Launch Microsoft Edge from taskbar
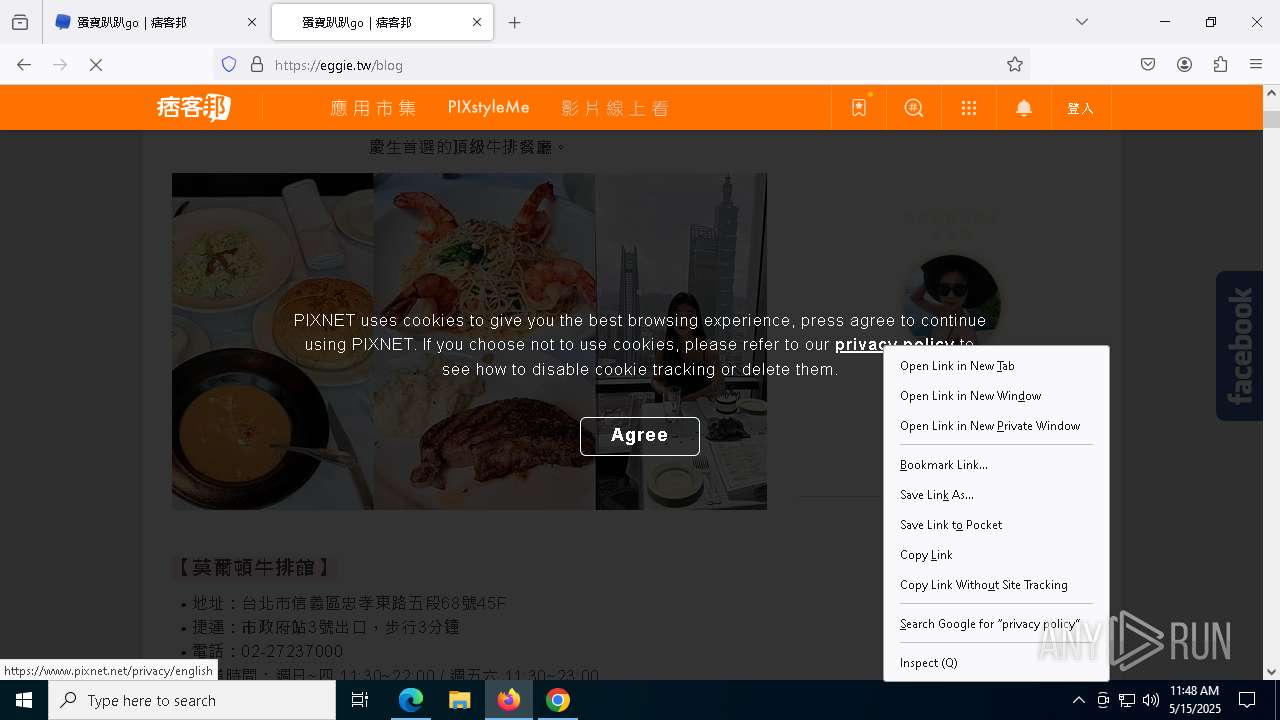1280x720 pixels. 411,700
